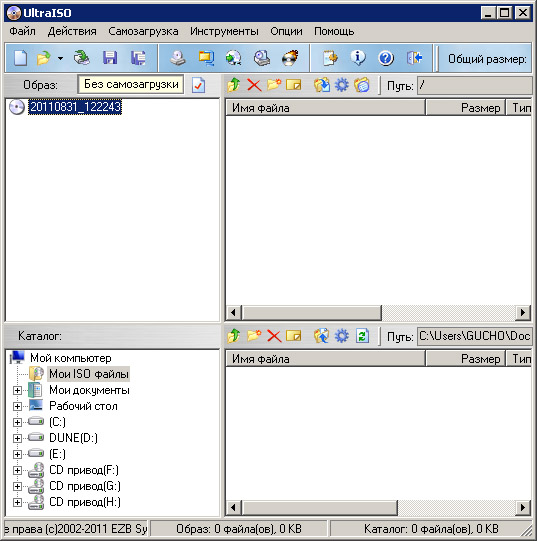Go up one level in the catalog pane
Viewport: 537px width, 541px height.
[234, 335]
